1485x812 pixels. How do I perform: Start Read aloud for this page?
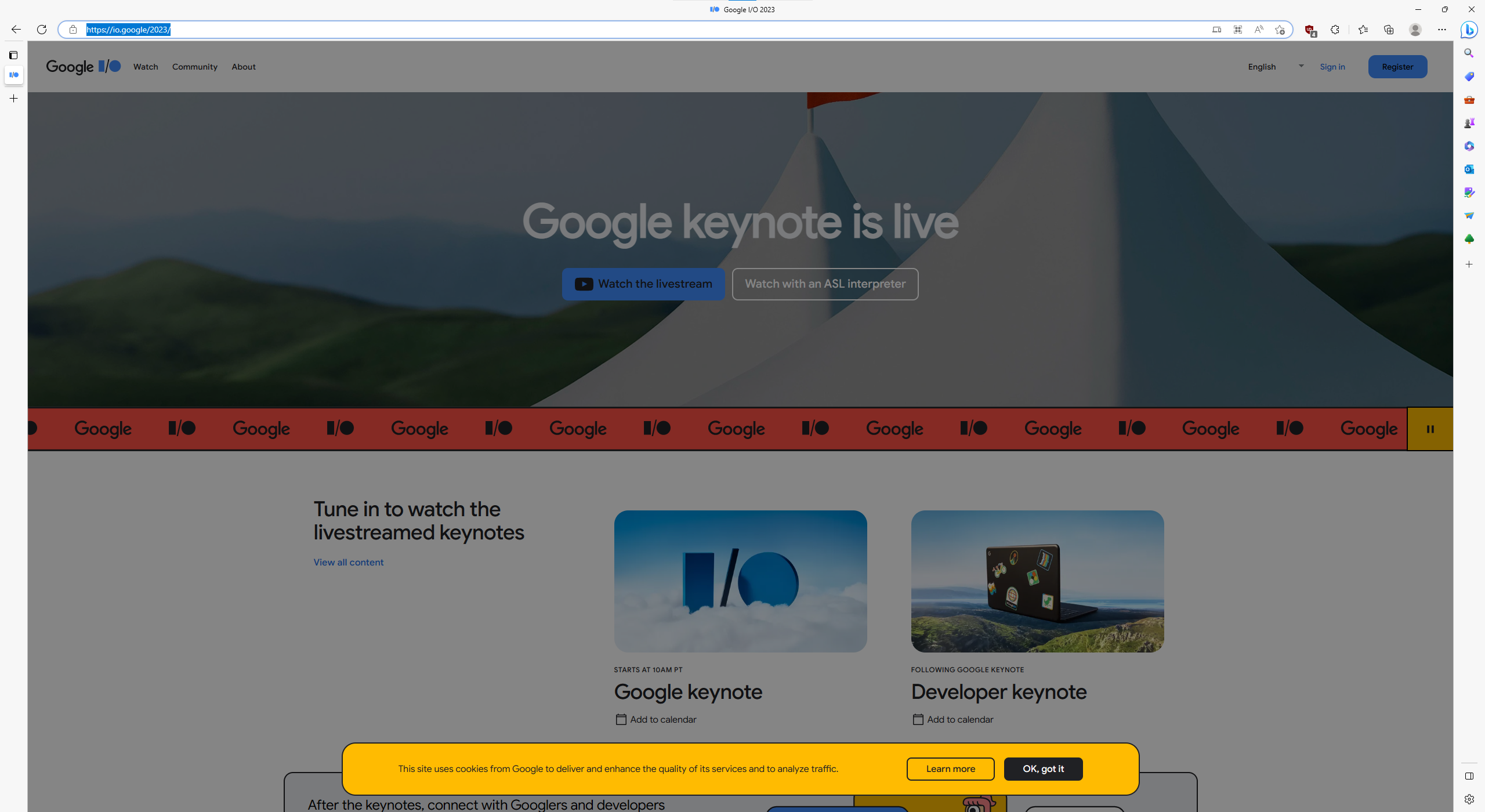(x=1259, y=30)
